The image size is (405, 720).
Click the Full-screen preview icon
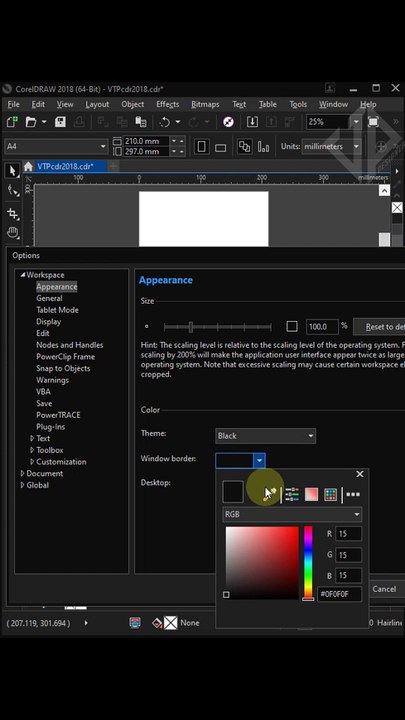pyautogui.click(x=373, y=122)
